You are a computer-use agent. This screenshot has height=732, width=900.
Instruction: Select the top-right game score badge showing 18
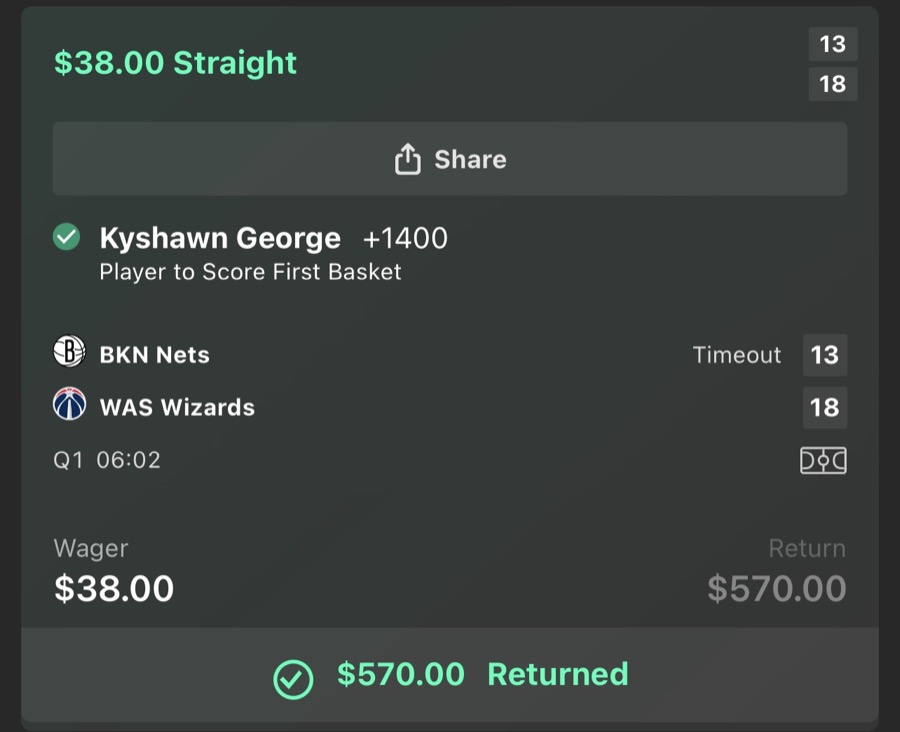[x=833, y=84]
